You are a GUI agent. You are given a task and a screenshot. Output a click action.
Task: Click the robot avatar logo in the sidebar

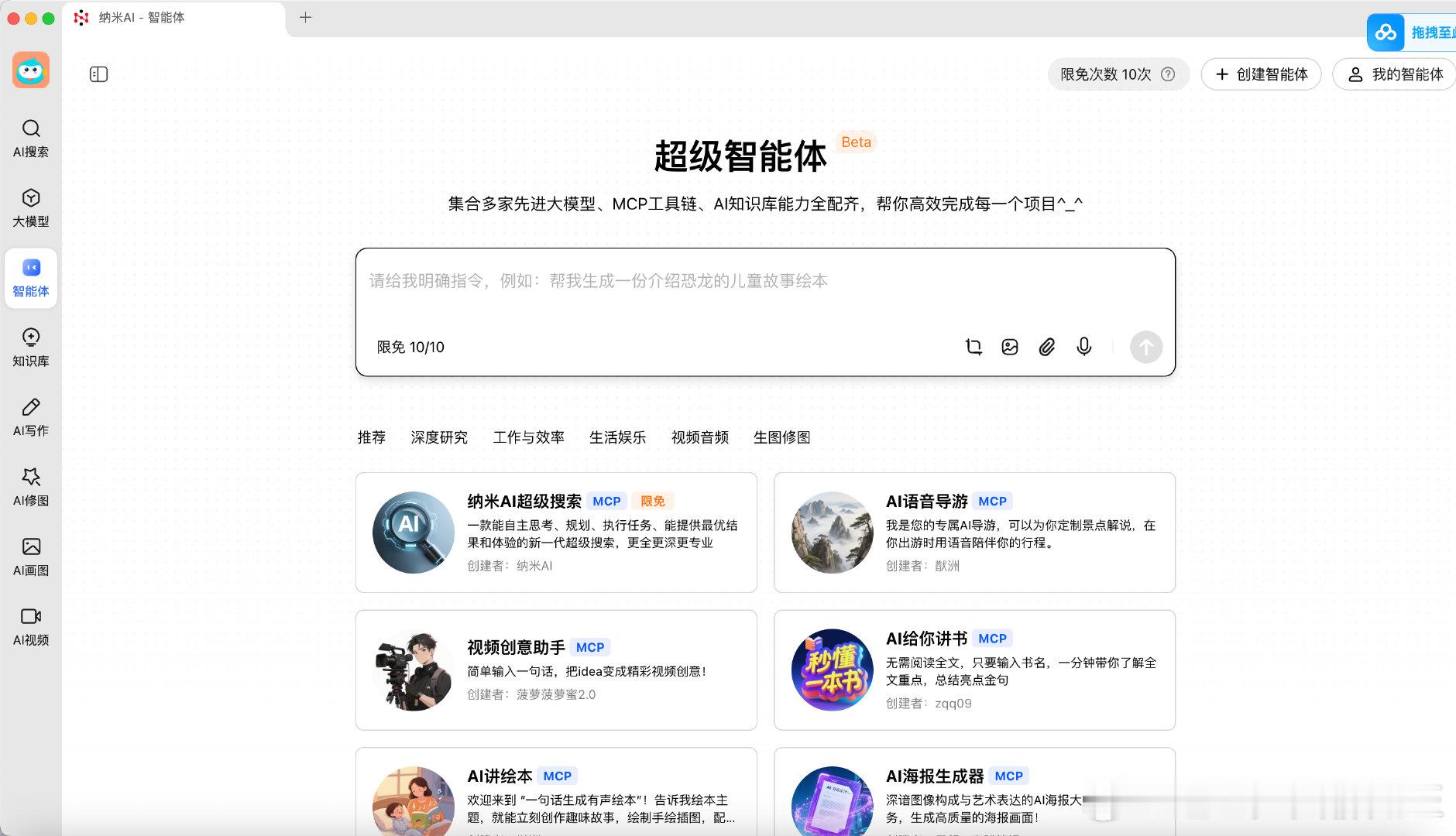tap(31, 70)
